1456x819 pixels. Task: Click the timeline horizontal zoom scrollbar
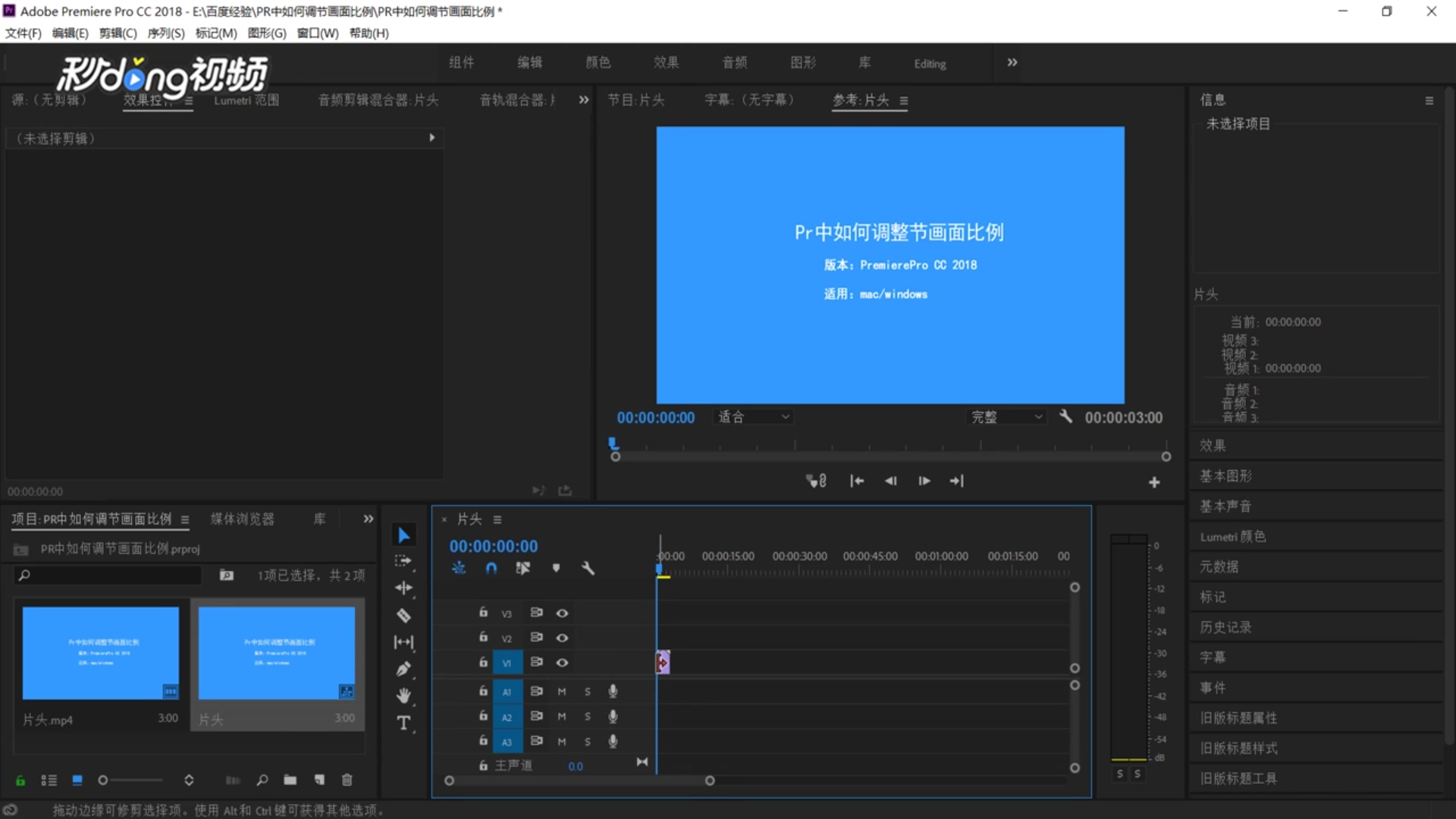click(580, 780)
